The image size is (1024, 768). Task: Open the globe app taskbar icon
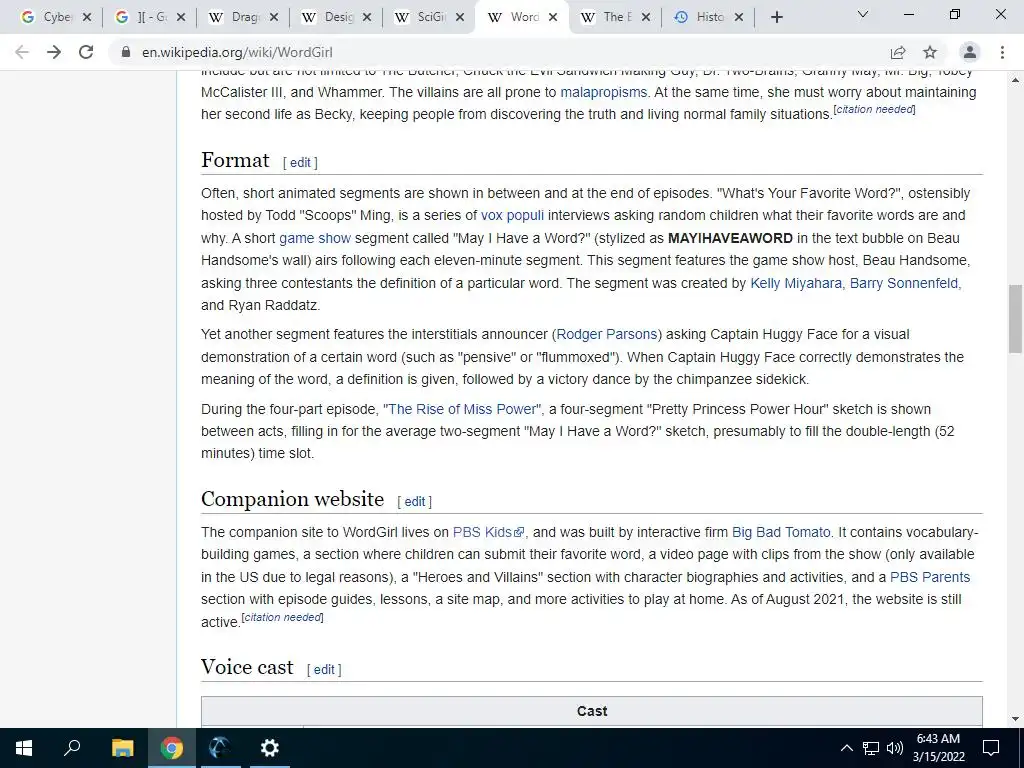point(220,748)
